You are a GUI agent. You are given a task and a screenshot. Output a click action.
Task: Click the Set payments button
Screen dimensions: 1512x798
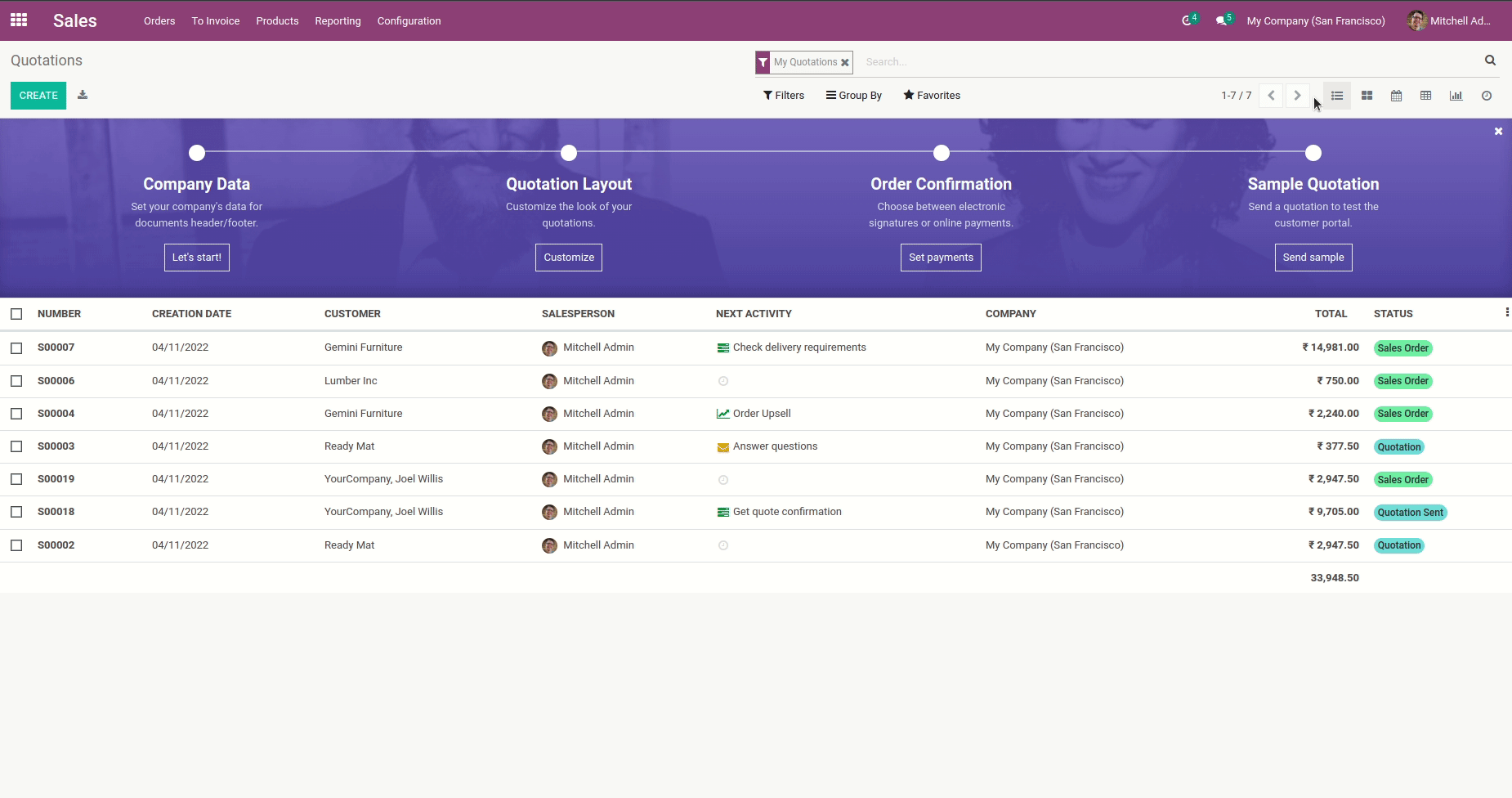tap(941, 258)
